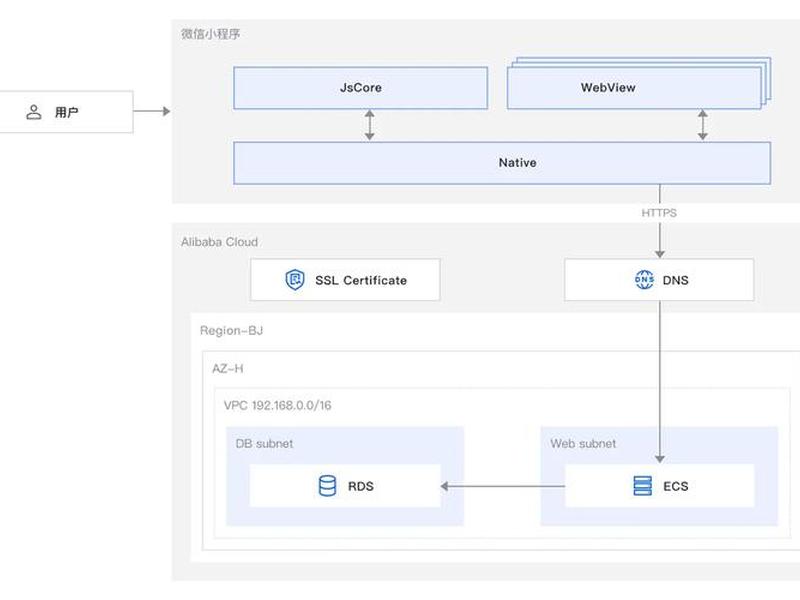Click the 微信小程序 group title
Screen dimensions: 800x600
[x=210, y=34]
